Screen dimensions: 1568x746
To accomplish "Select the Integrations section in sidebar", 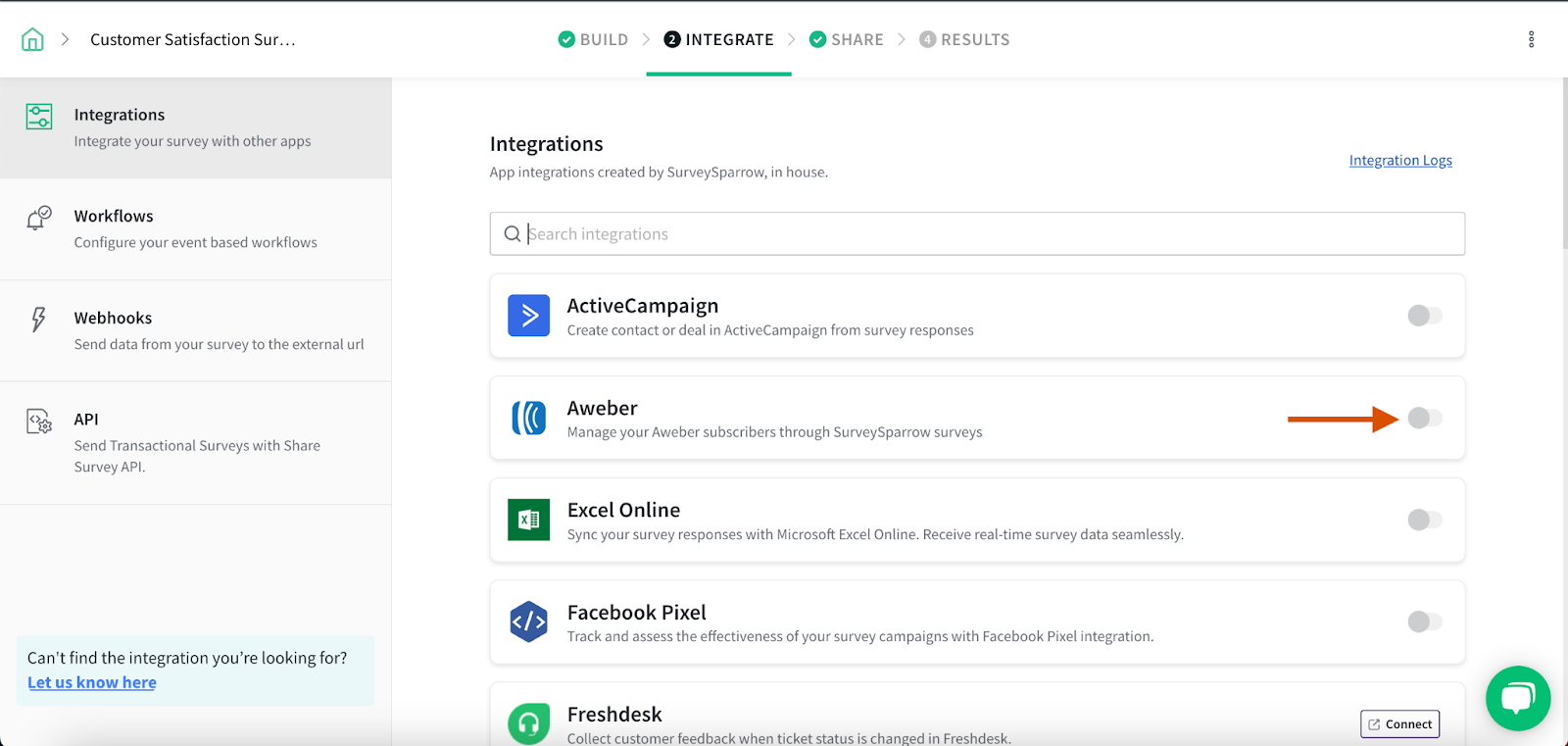I will pos(196,128).
